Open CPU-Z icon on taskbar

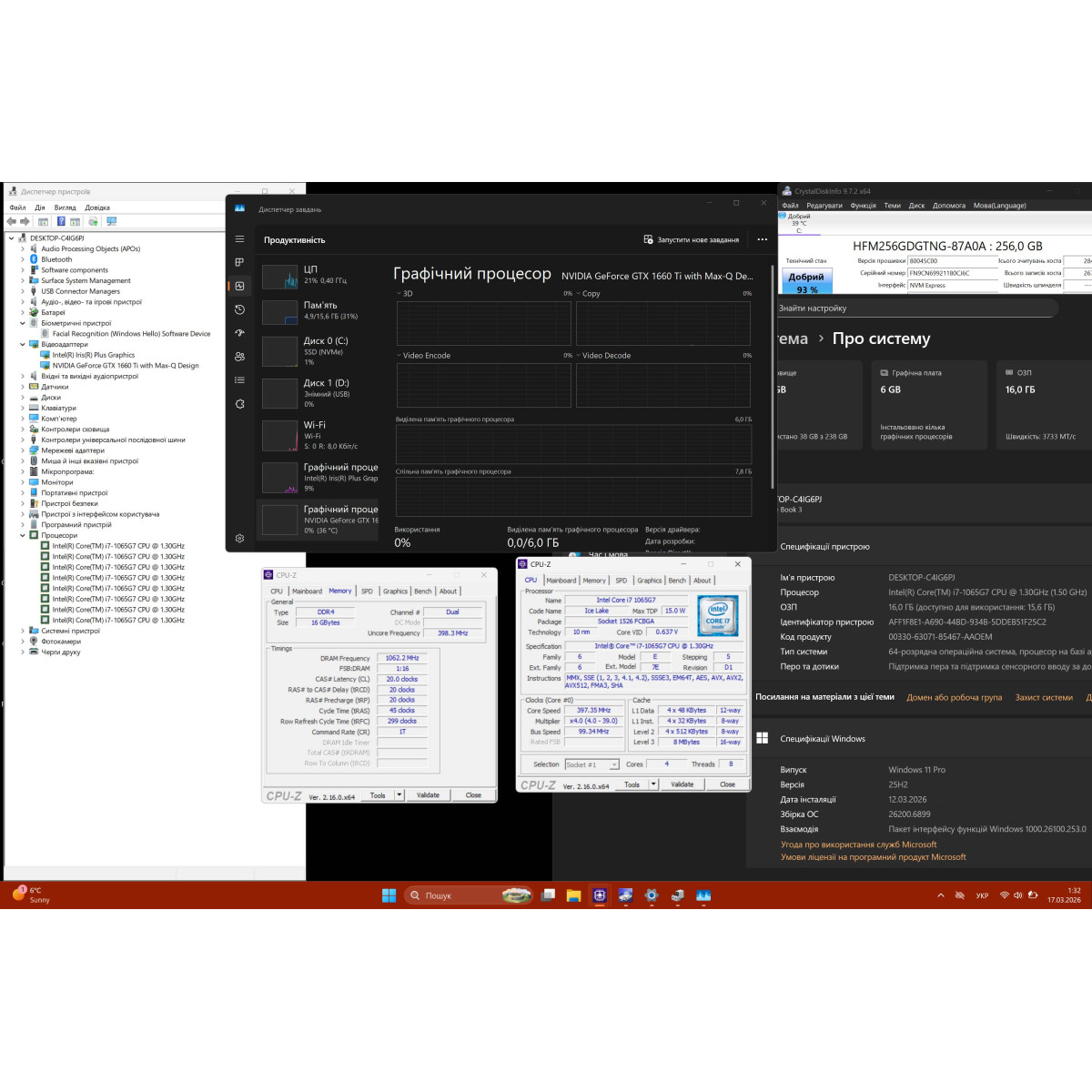(600, 895)
